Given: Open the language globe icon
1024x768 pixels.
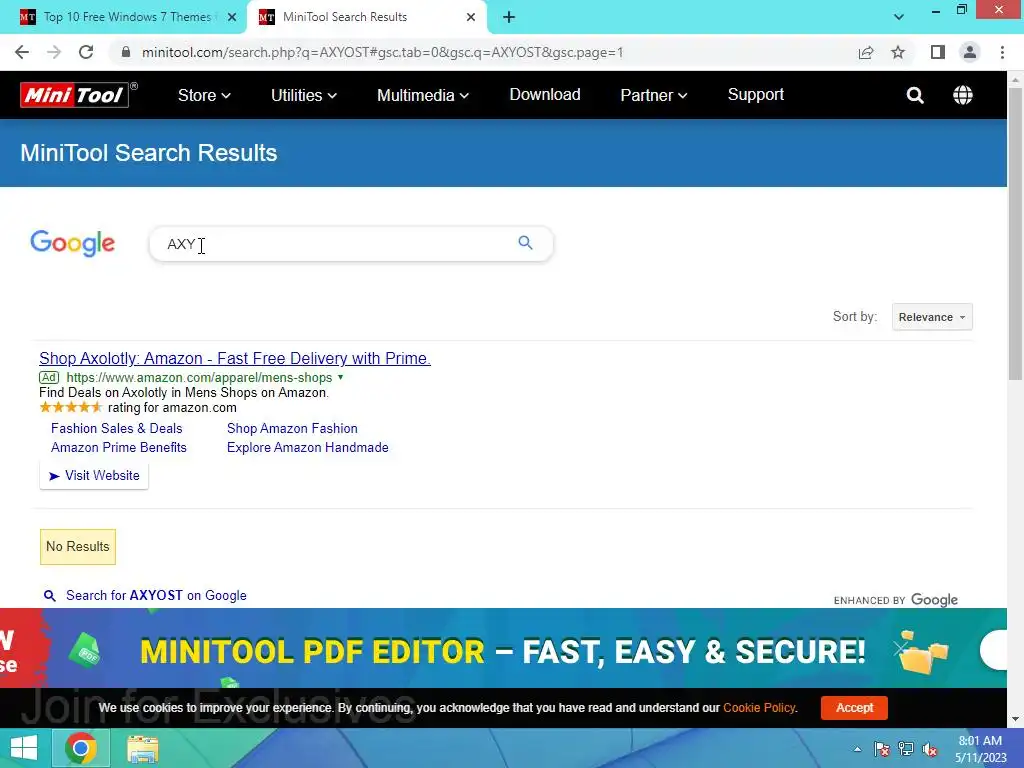Looking at the screenshot, I should [963, 95].
